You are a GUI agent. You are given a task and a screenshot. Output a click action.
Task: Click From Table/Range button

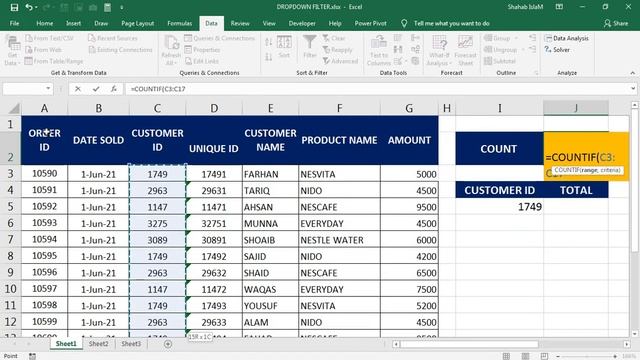pyautogui.click(x=54, y=61)
